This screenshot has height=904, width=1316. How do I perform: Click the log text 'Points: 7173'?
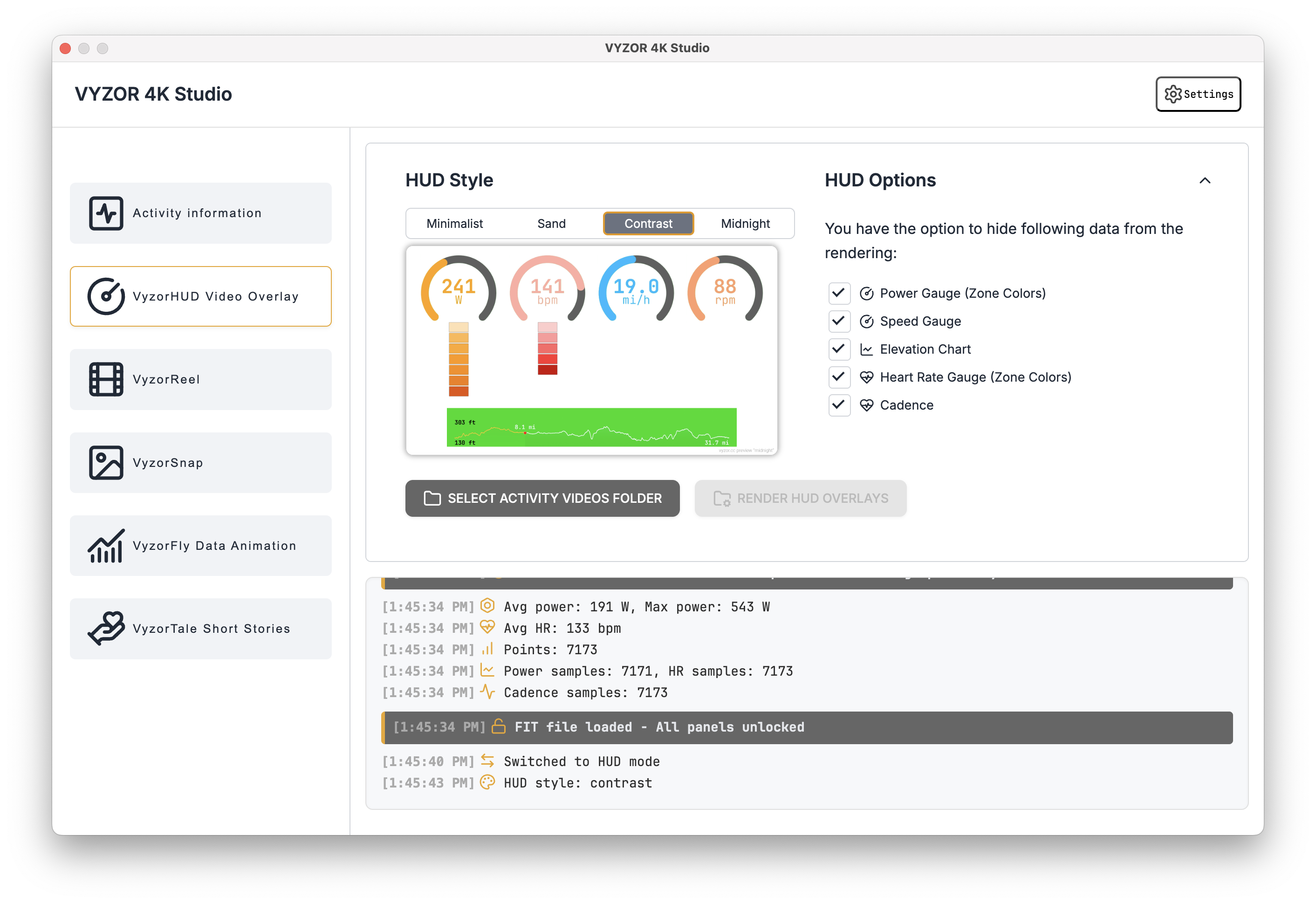pyautogui.click(x=550, y=650)
